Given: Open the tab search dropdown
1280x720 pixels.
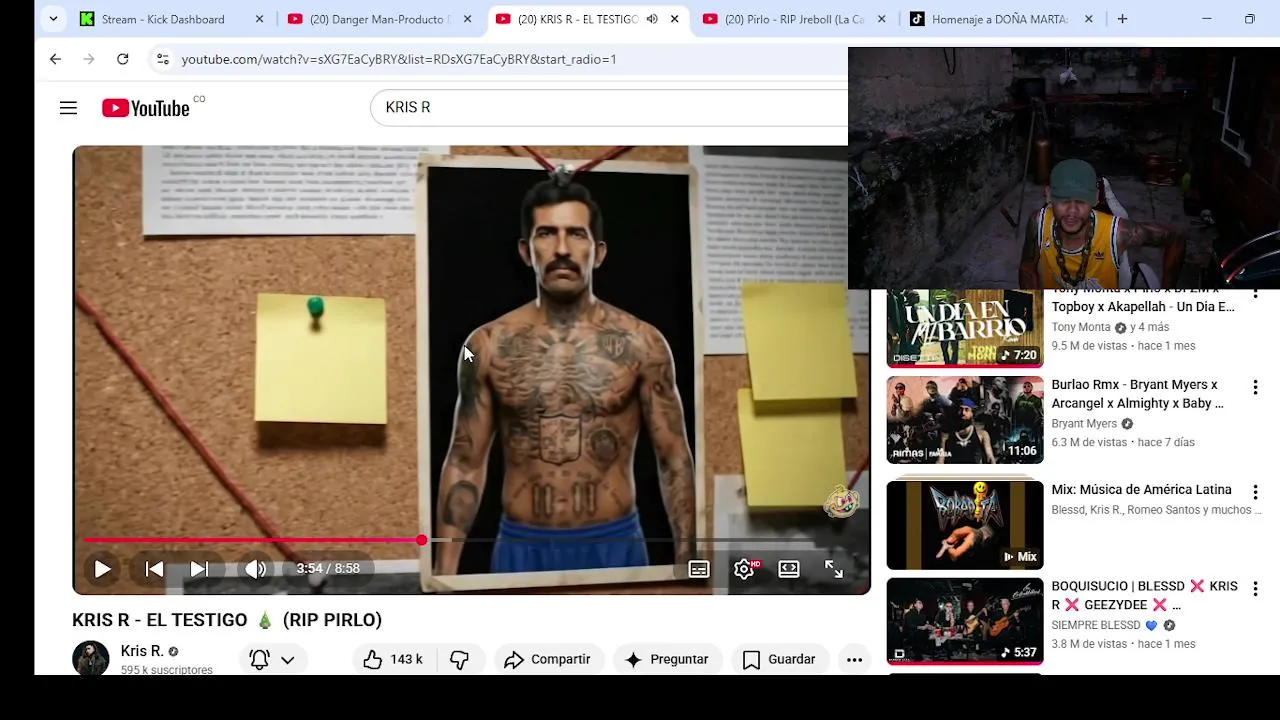Looking at the screenshot, I should (x=53, y=19).
